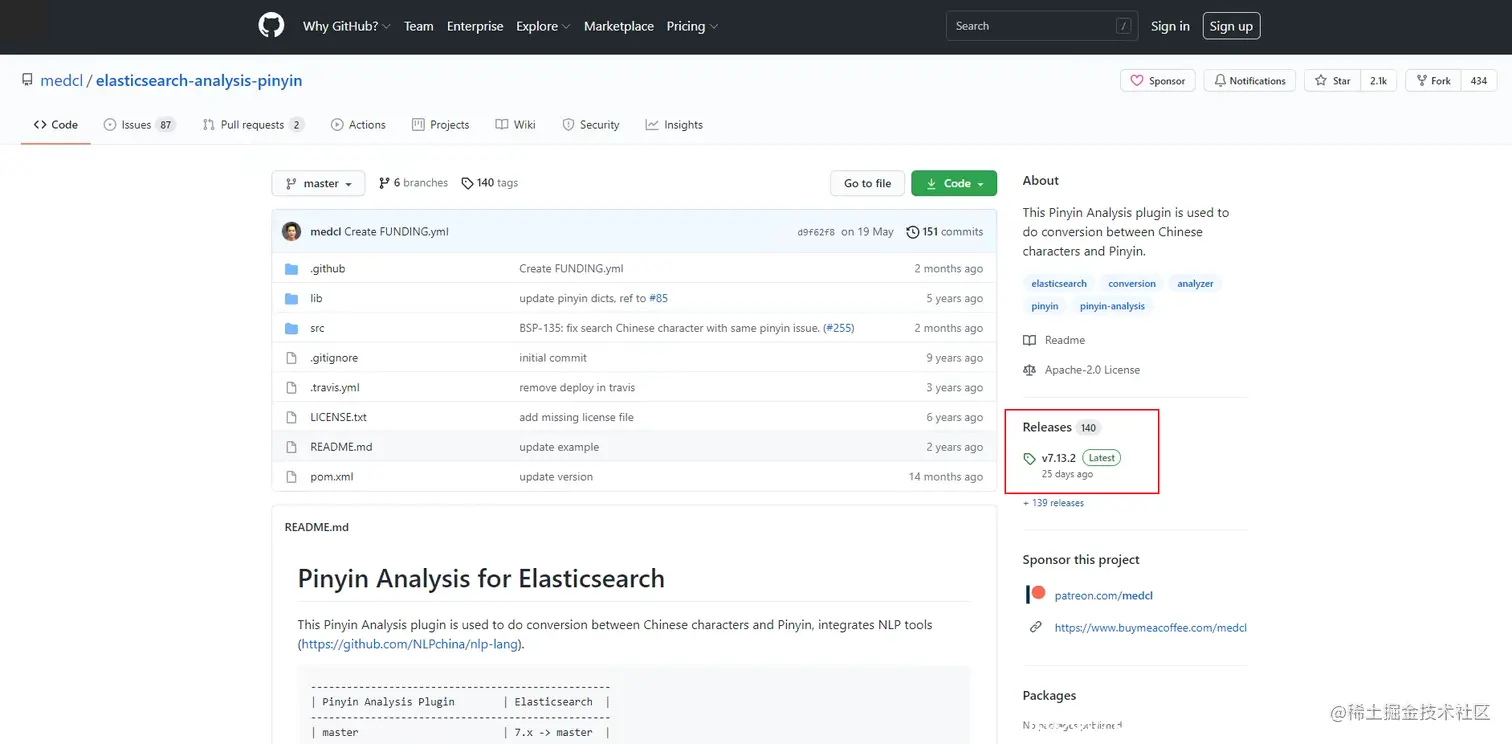Open the Releases heading link
1512x744 pixels.
1047,427
